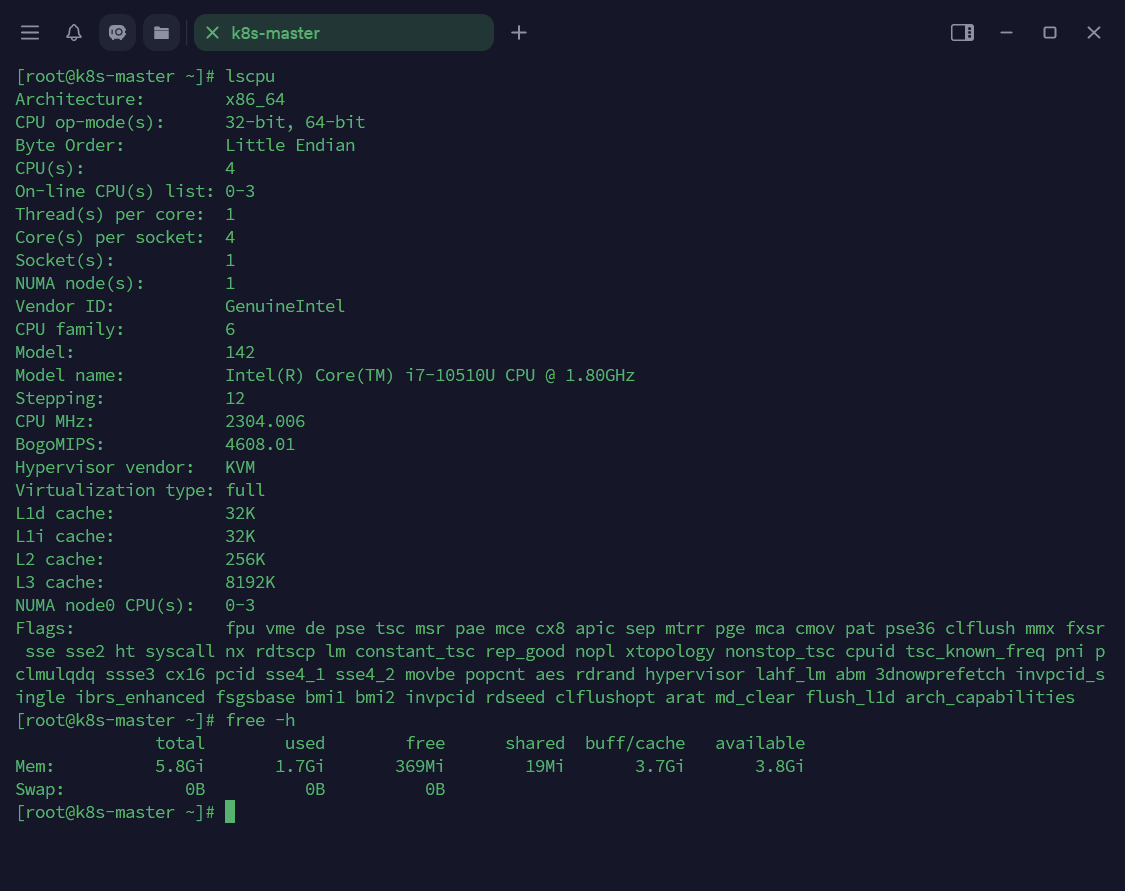The height and width of the screenshot is (891, 1125).
Task: Focus the terminal cursor at the last prompt
Action: [x=230, y=812]
